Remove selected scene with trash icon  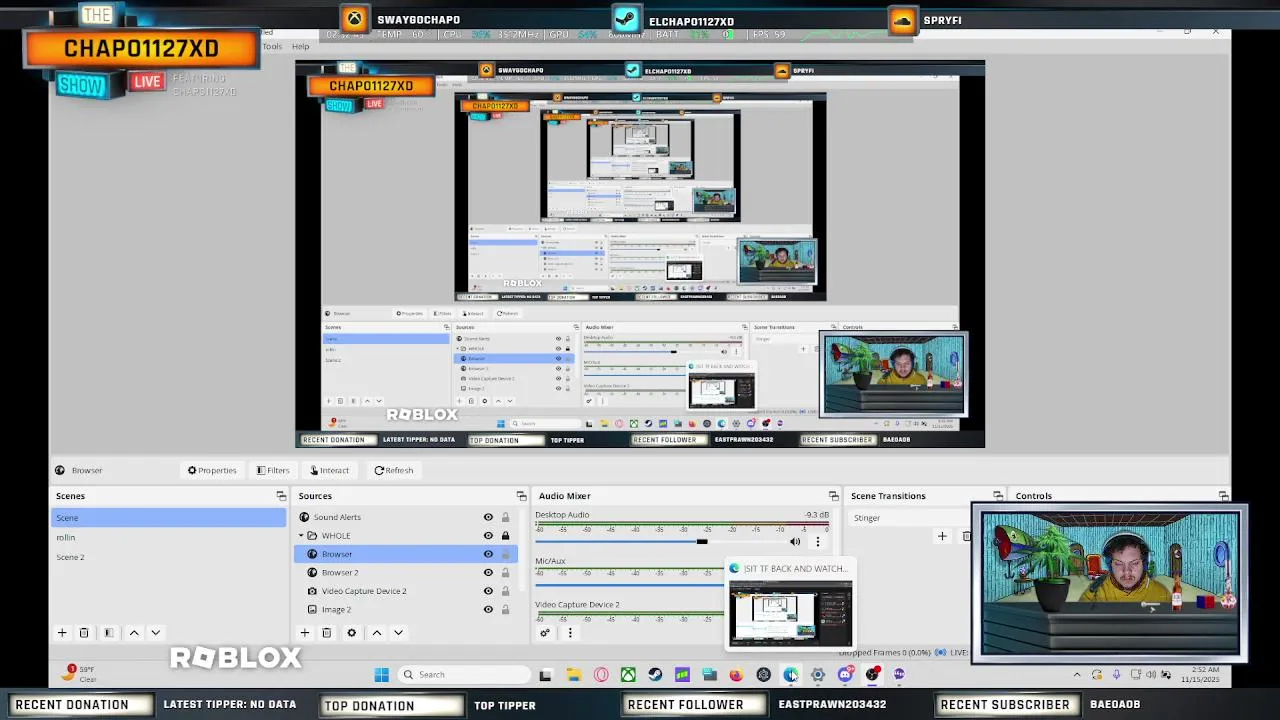[84, 633]
